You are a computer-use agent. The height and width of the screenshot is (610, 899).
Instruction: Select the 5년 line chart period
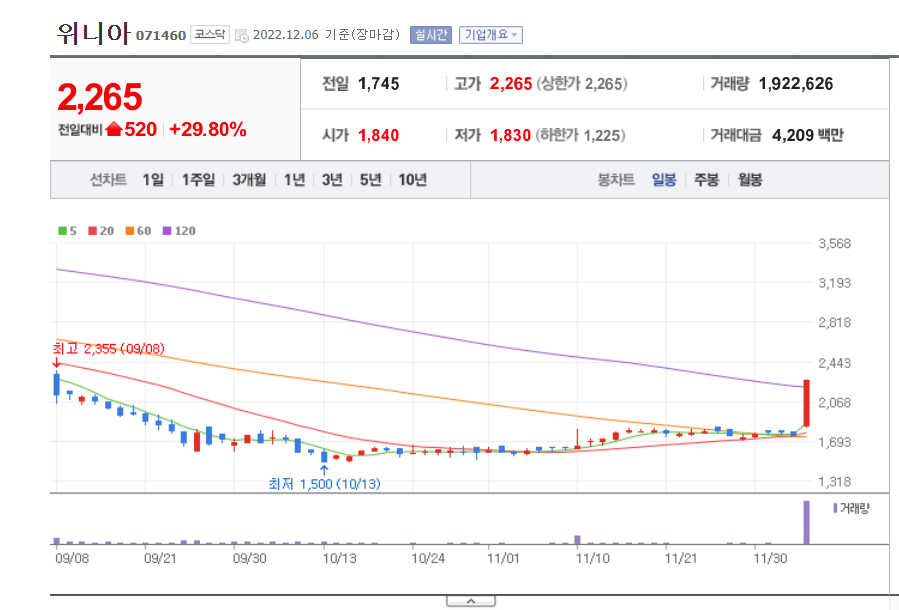[370, 180]
